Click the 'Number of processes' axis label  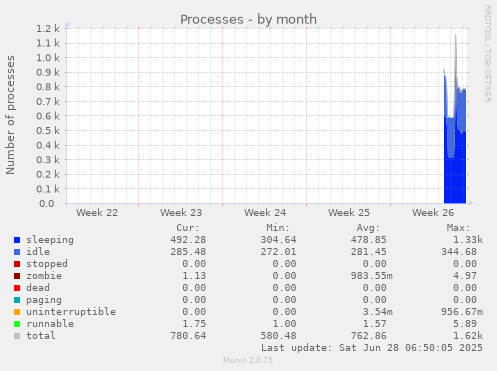tap(10, 115)
